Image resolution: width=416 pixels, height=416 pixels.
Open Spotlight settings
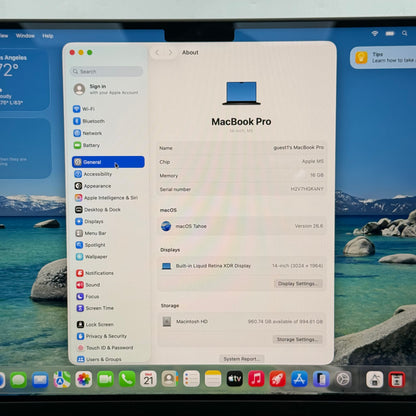pyautogui.click(x=90, y=245)
